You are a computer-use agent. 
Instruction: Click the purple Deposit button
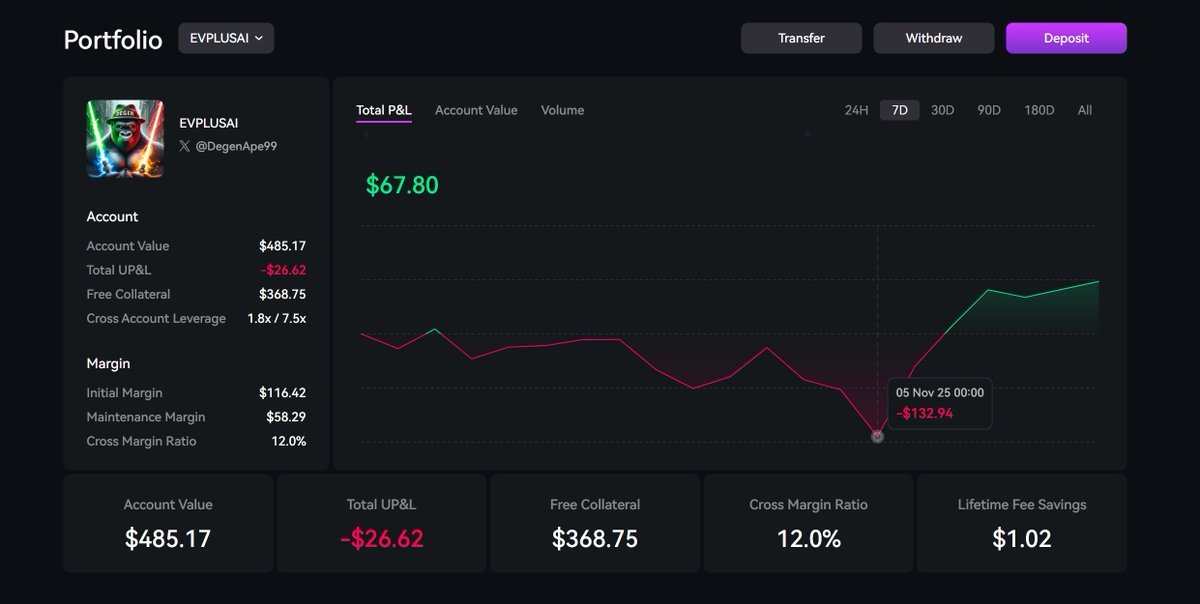tap(1066, 38)
